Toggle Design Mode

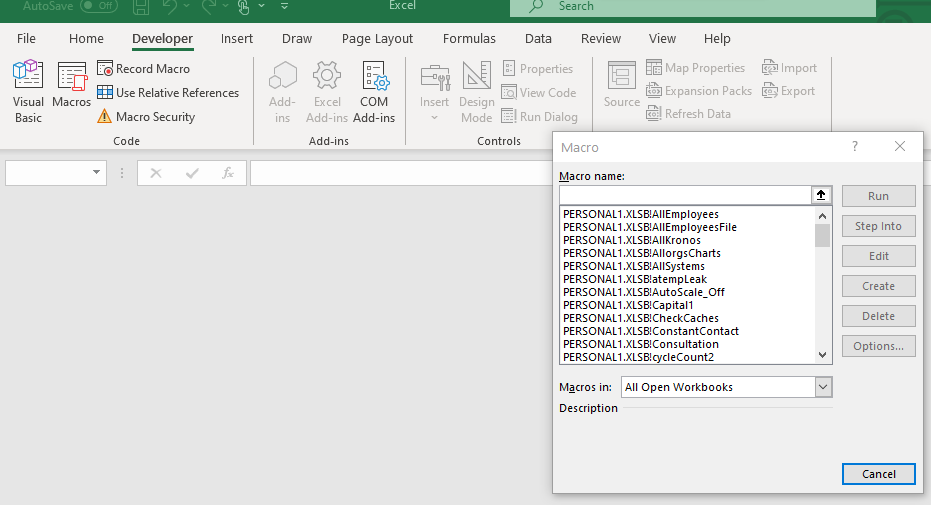477,92
